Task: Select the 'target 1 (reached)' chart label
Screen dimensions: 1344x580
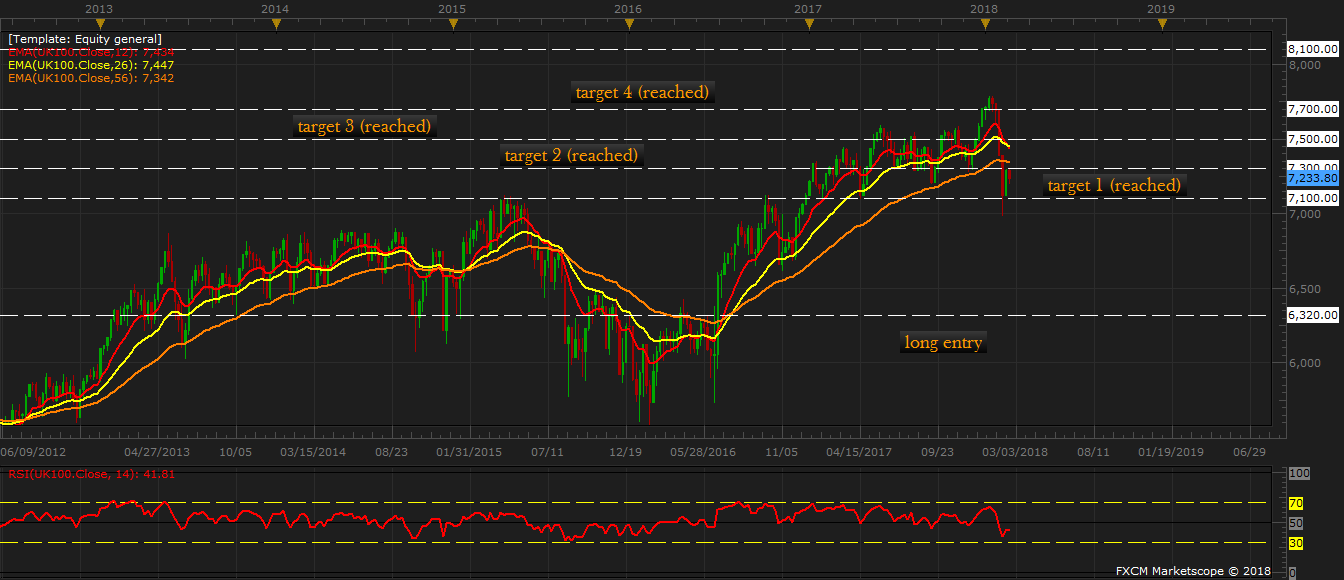Action: [1114, 185]
